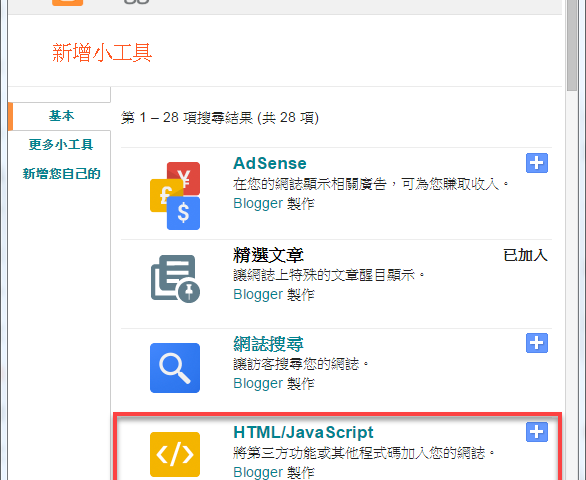Image resolution: width=586 pixels, height=480 pixels.
Task: Click the vertical scrollbar thumb
Action: pyautogui.click(x=572, y=45)
